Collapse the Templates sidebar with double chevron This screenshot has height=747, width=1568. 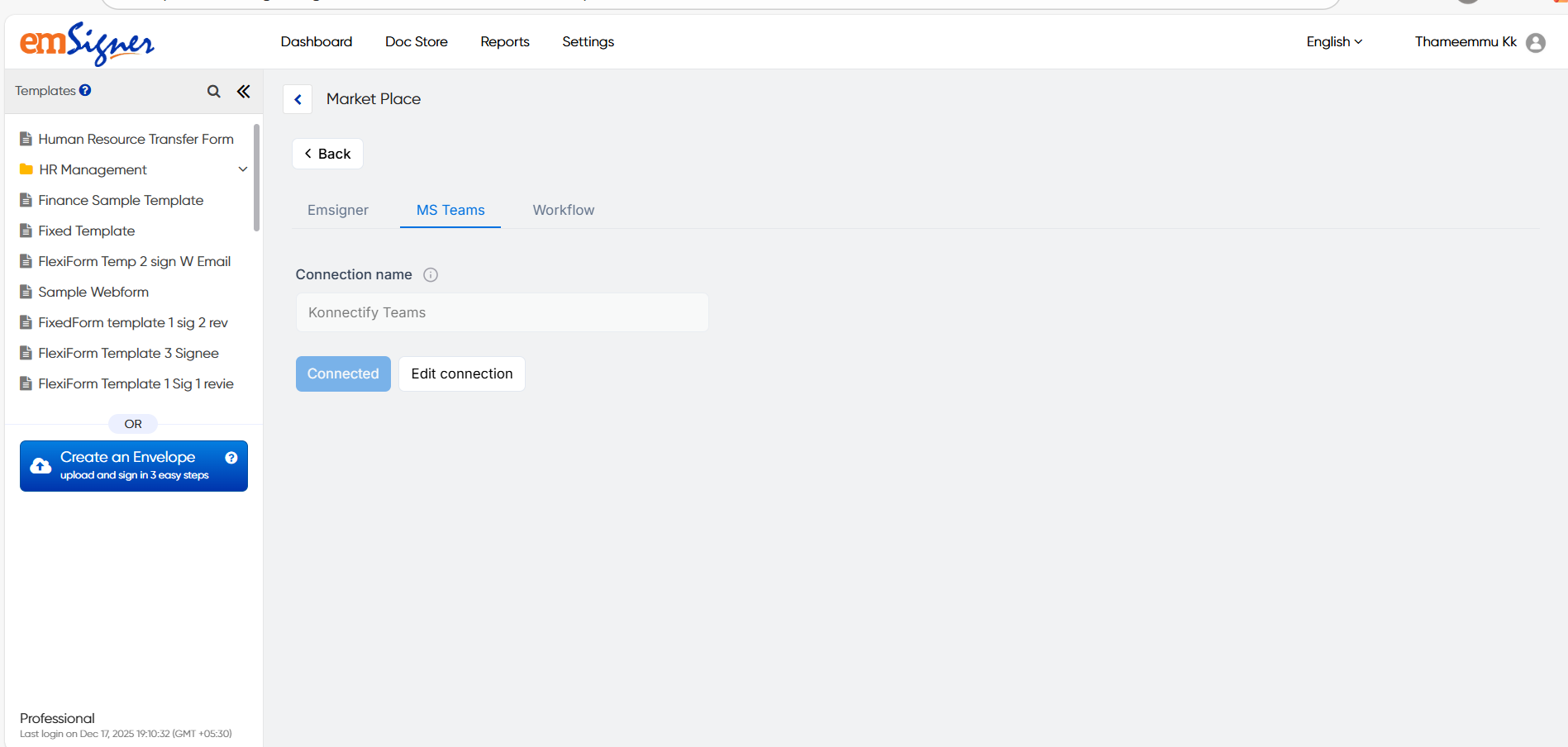(243, 92)
